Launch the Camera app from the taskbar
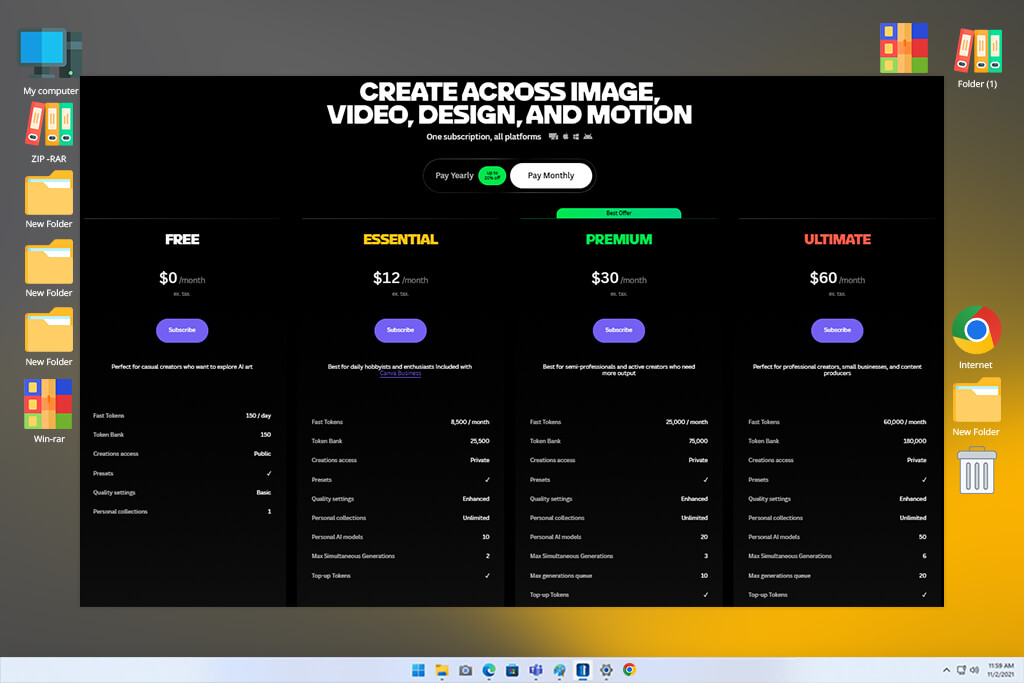The width and height of the screenshot is (1024, 683). tap(465, 670)
